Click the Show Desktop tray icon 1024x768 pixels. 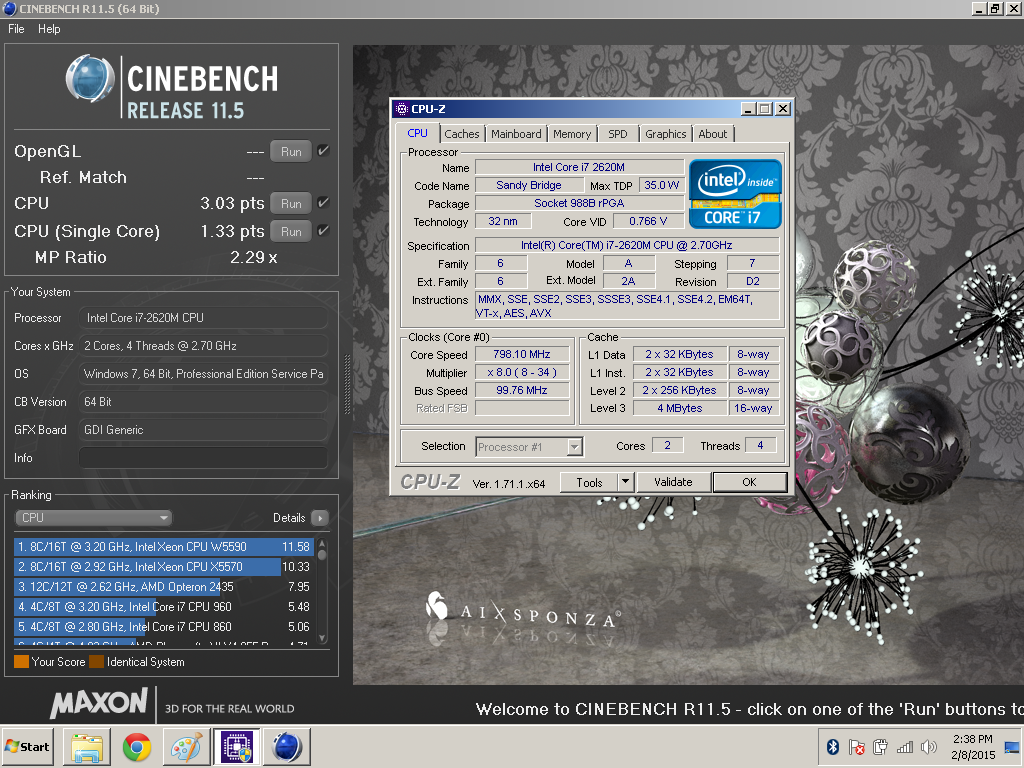coord(1013,746)
